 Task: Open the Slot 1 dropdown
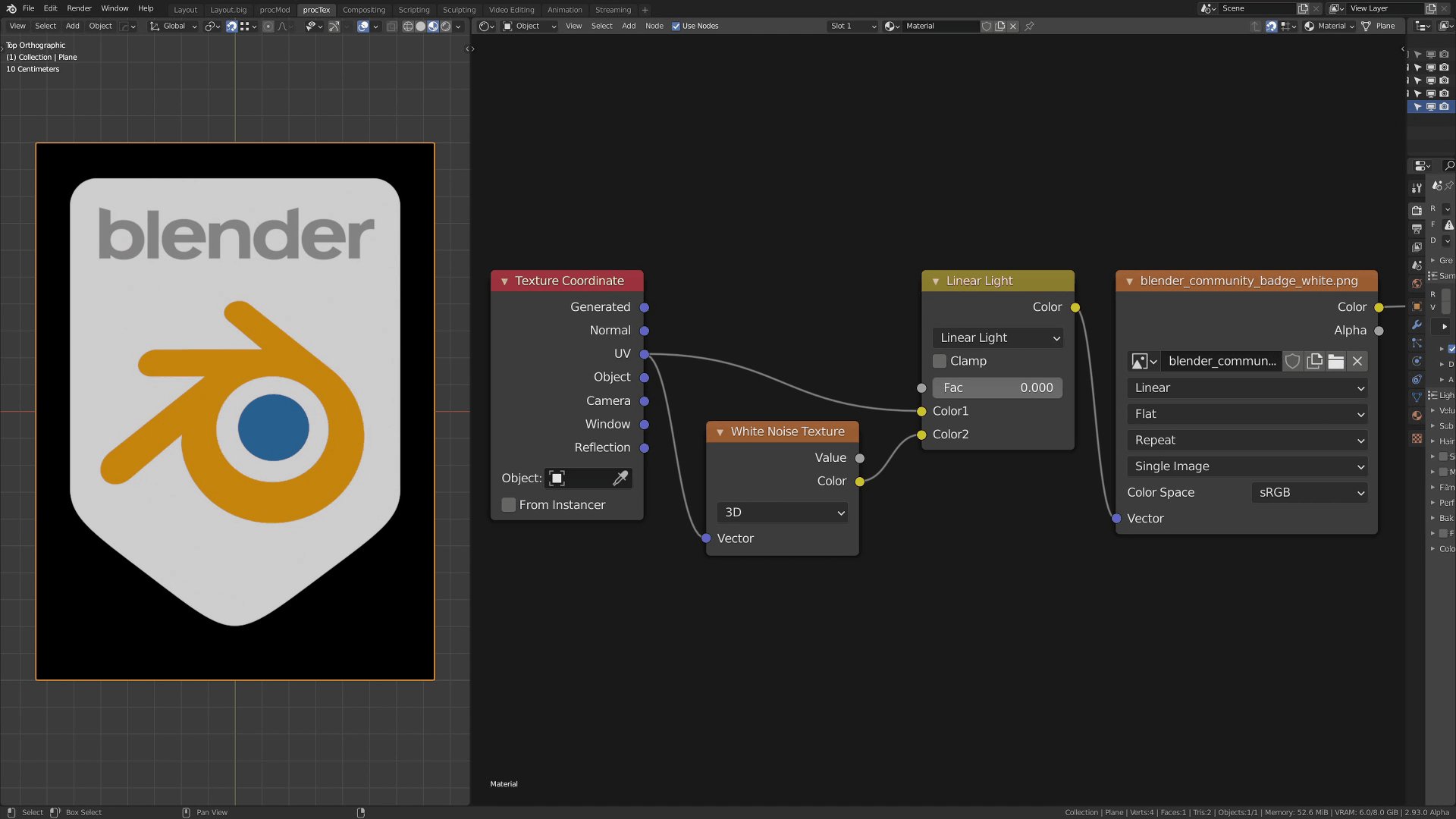[x=852, y=26]
